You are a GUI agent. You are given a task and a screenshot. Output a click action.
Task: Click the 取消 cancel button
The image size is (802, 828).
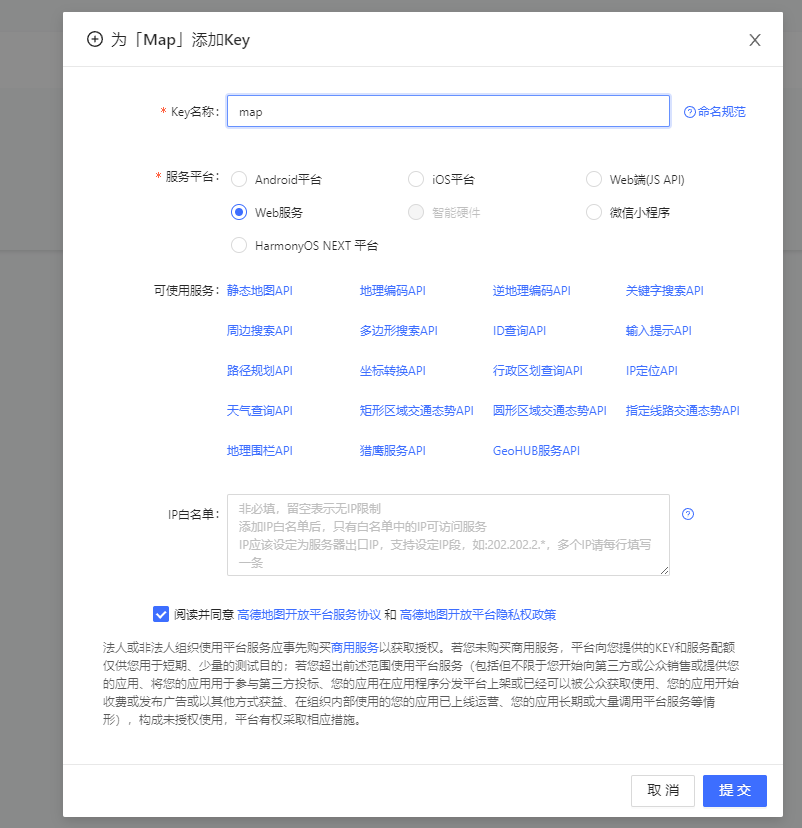663,791
